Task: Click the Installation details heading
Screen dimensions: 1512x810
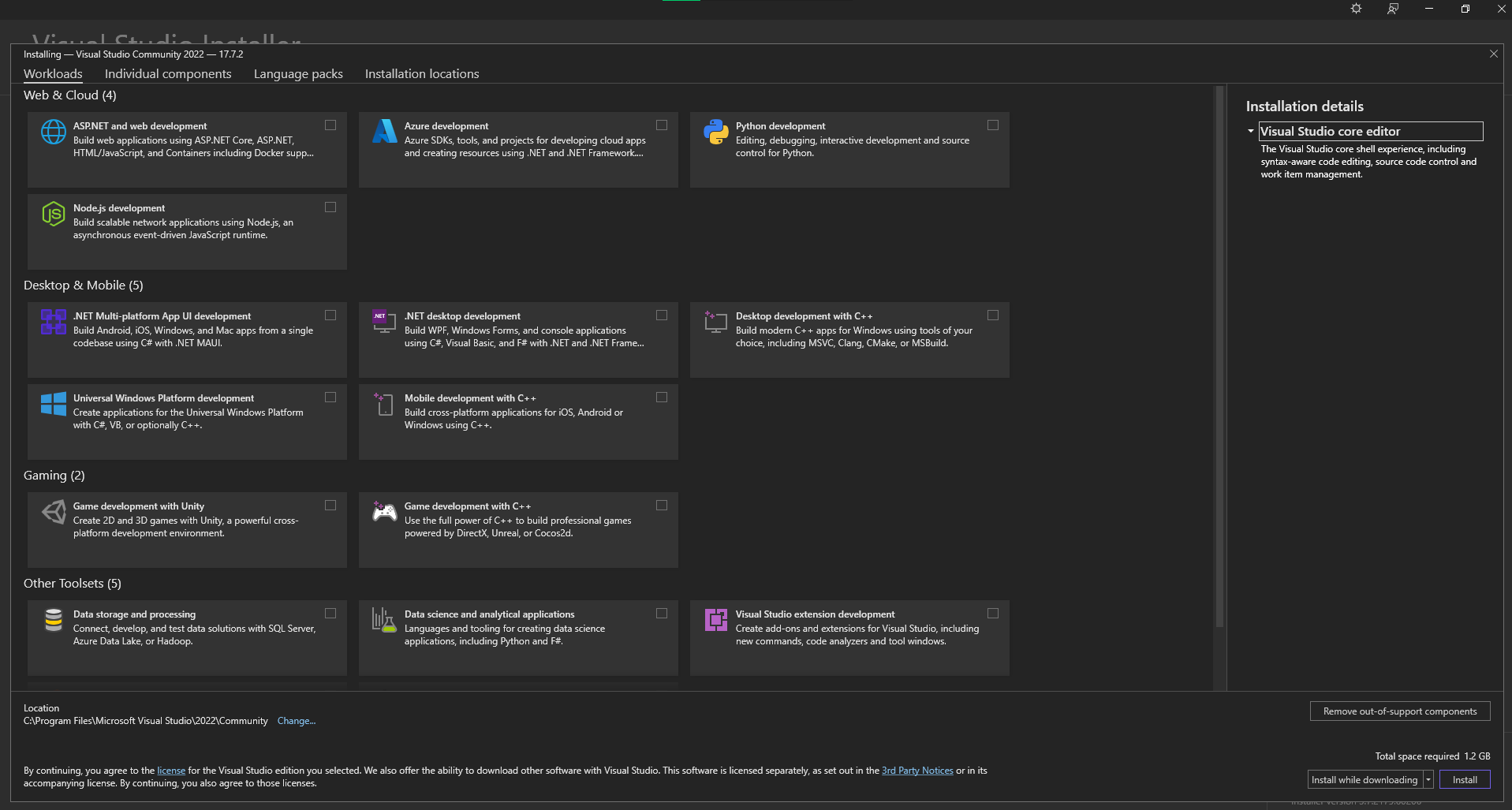Action: coord(1305,106)
